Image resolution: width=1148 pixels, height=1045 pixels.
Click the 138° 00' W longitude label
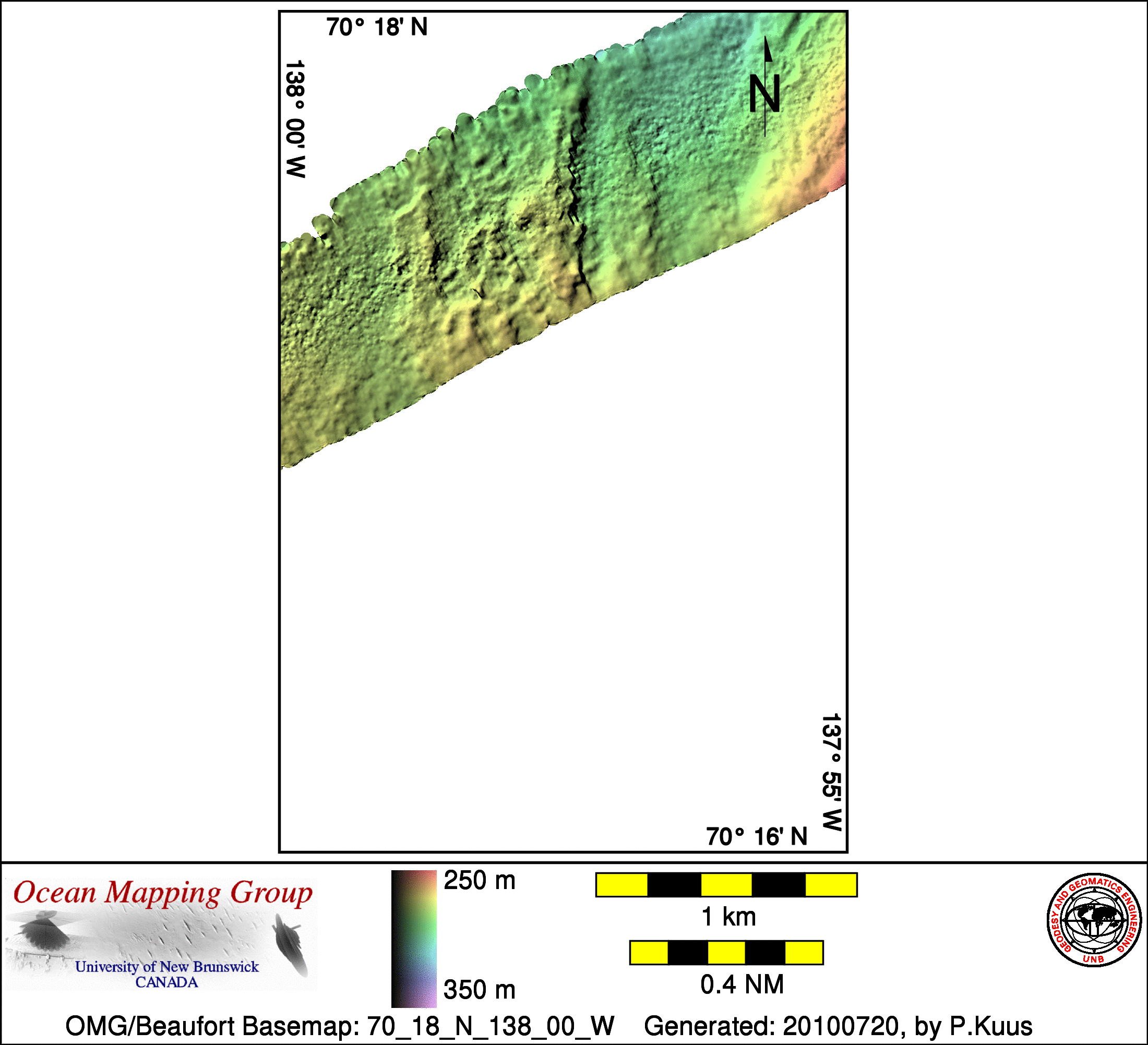click(295, 118)
